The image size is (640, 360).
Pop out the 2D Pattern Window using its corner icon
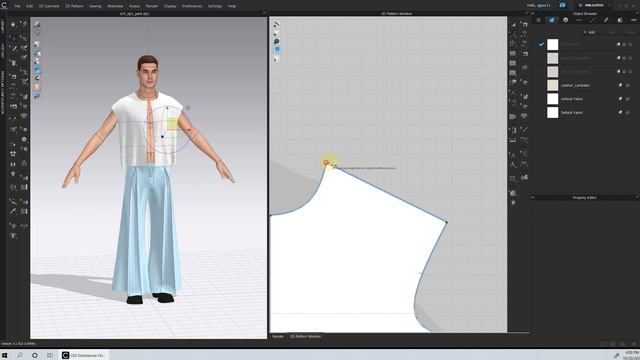coord(527,13)
